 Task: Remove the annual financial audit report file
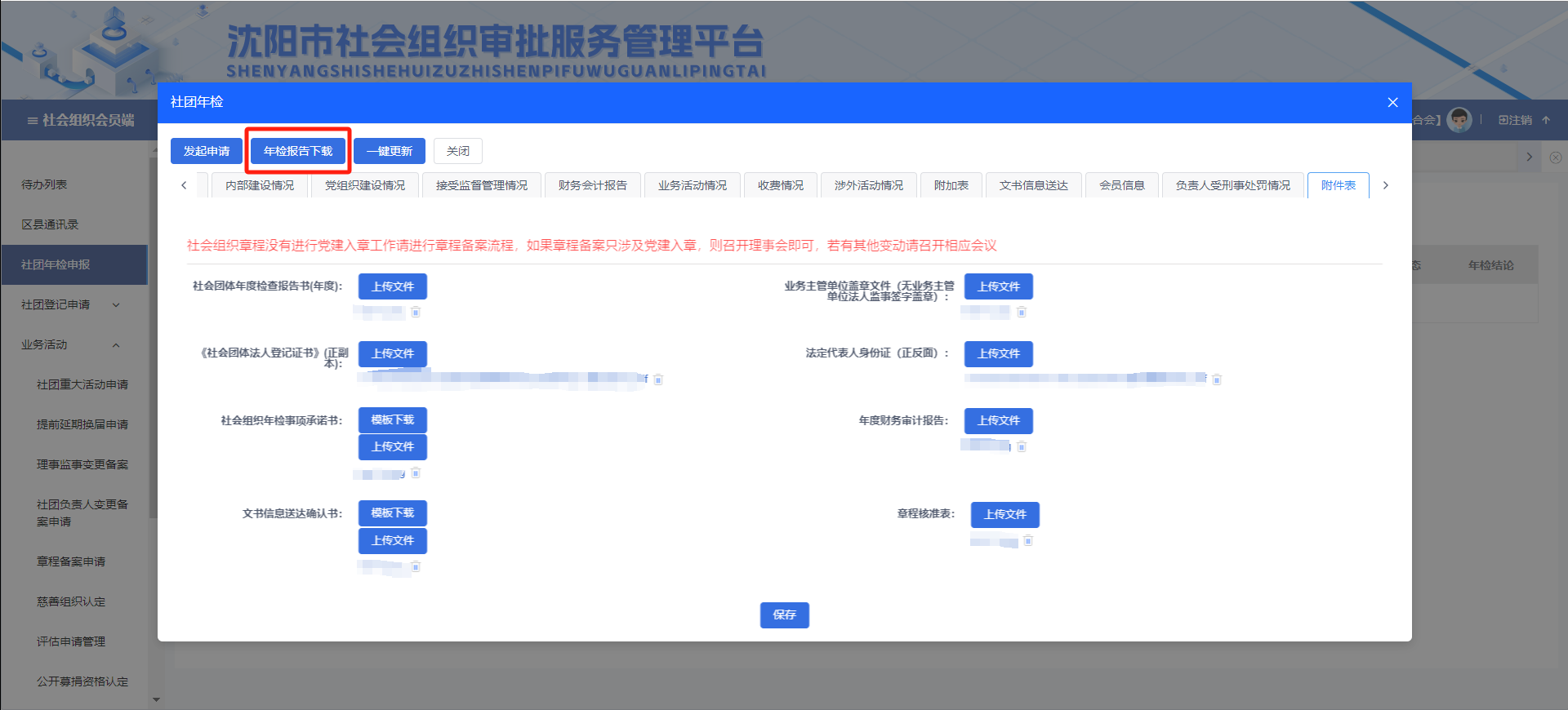coord(1022,446)
